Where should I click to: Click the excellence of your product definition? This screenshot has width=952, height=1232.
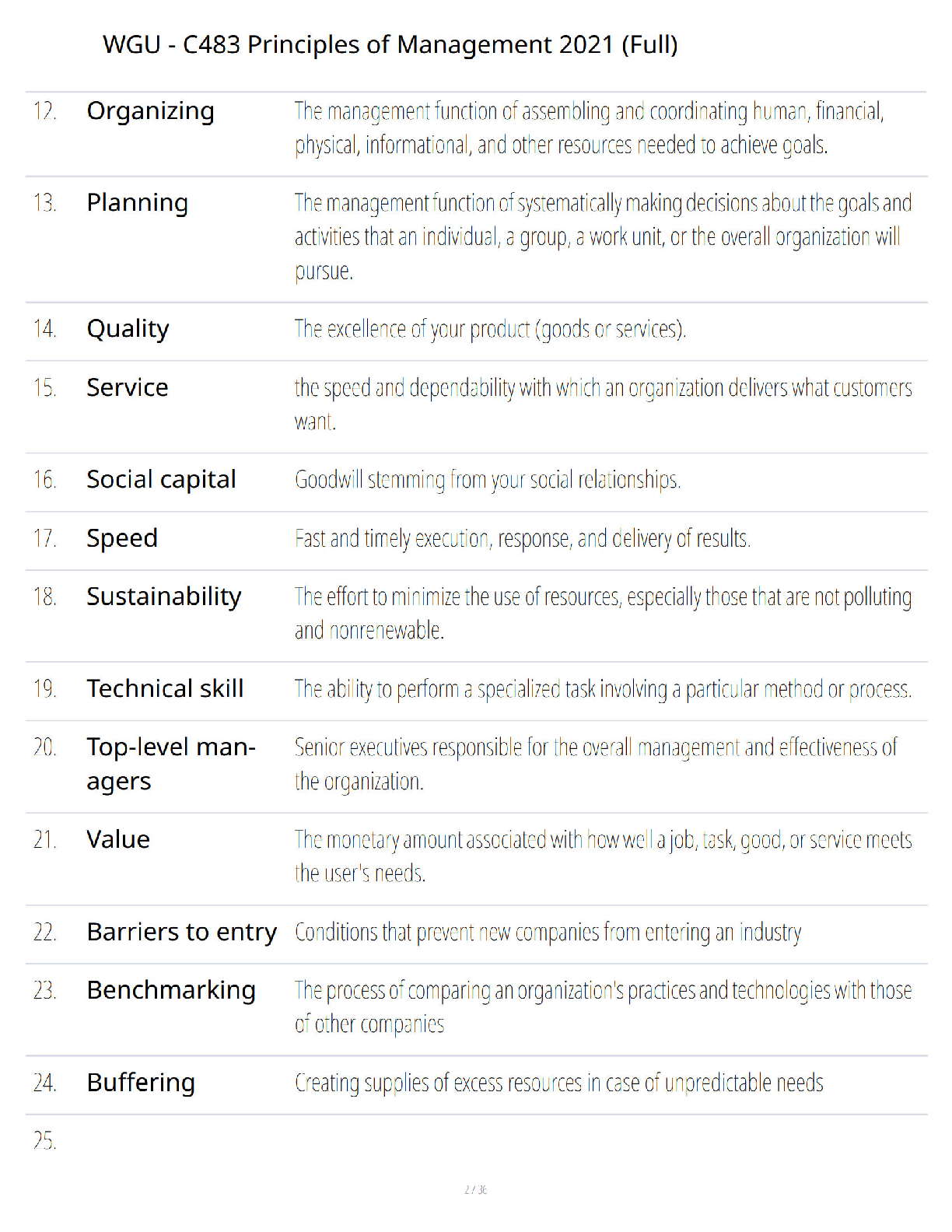click(x=490, y=330)
